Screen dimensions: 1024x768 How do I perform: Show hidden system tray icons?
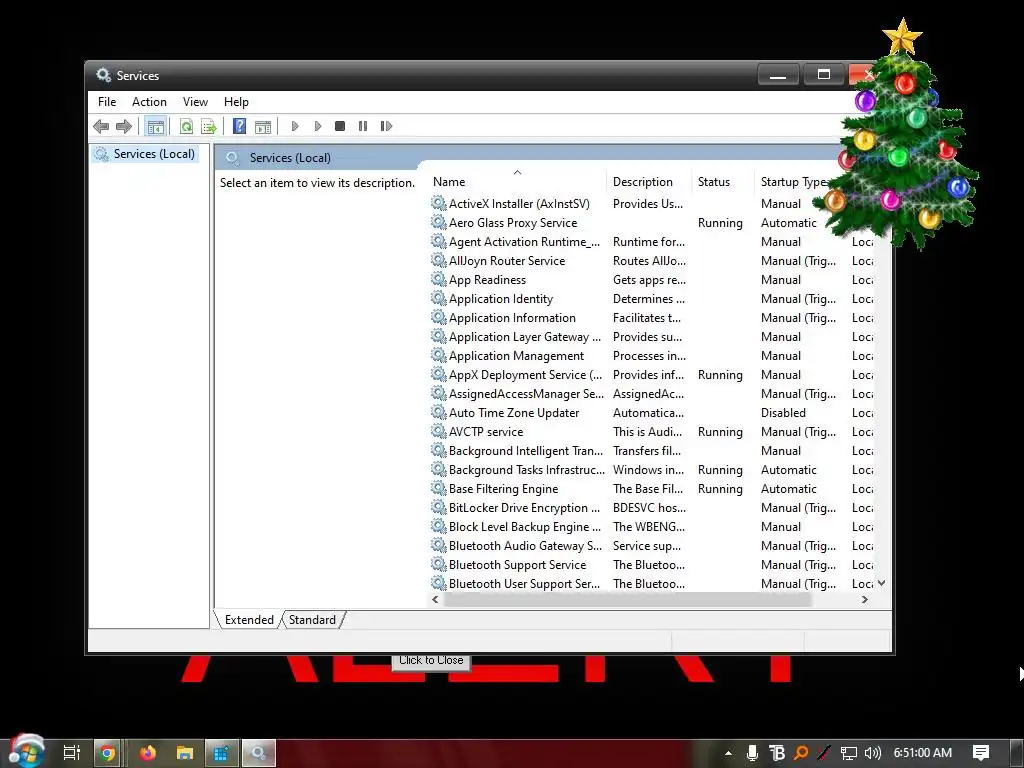(x=728, y=753)
